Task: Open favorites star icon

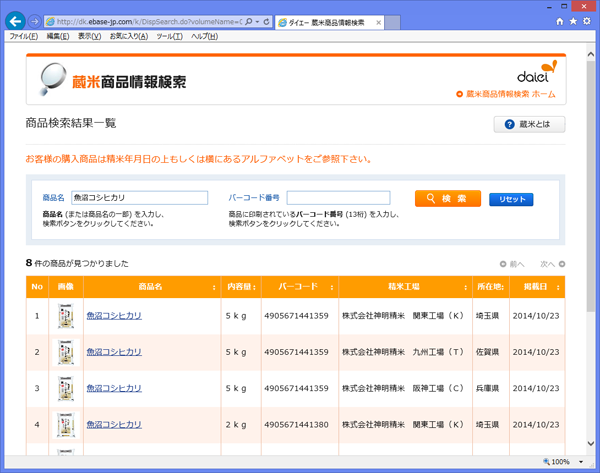Action: click(x=573, y=21)
